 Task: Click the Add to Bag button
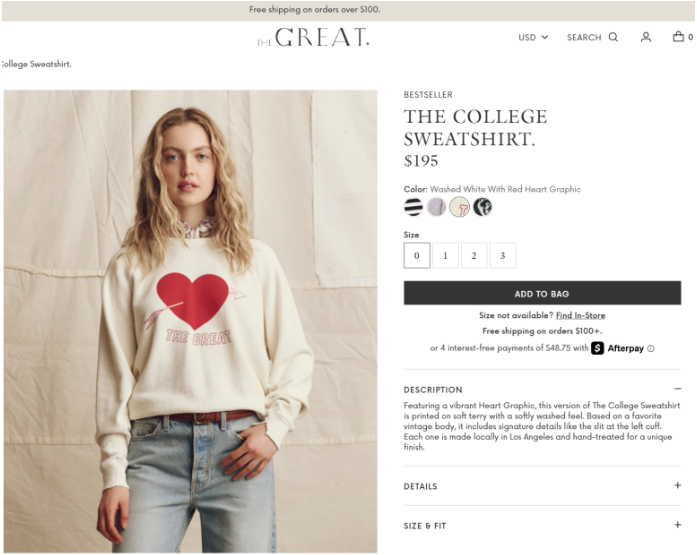tap(542, 293)
